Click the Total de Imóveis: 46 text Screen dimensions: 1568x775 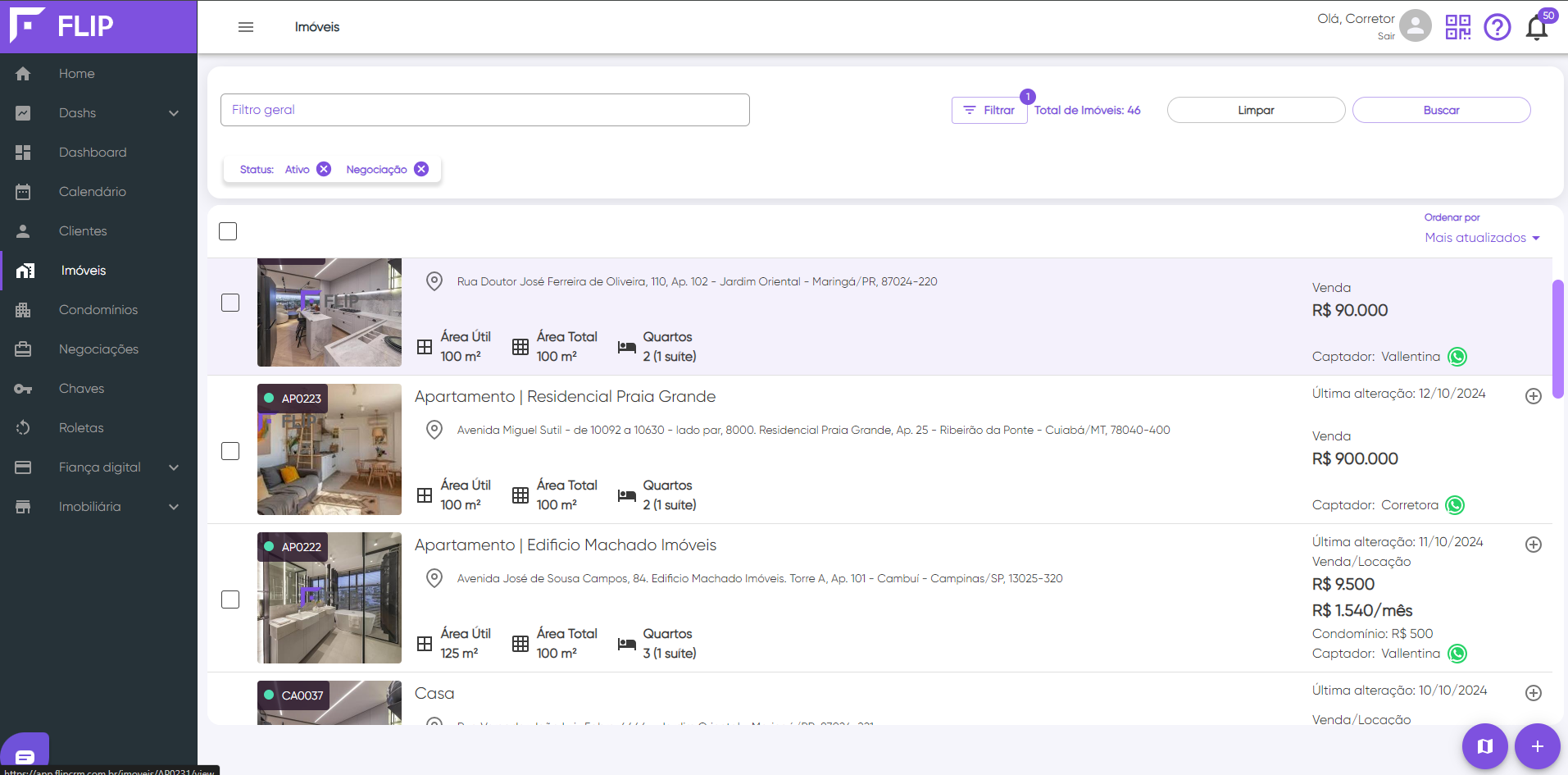tap(1087, 110)
